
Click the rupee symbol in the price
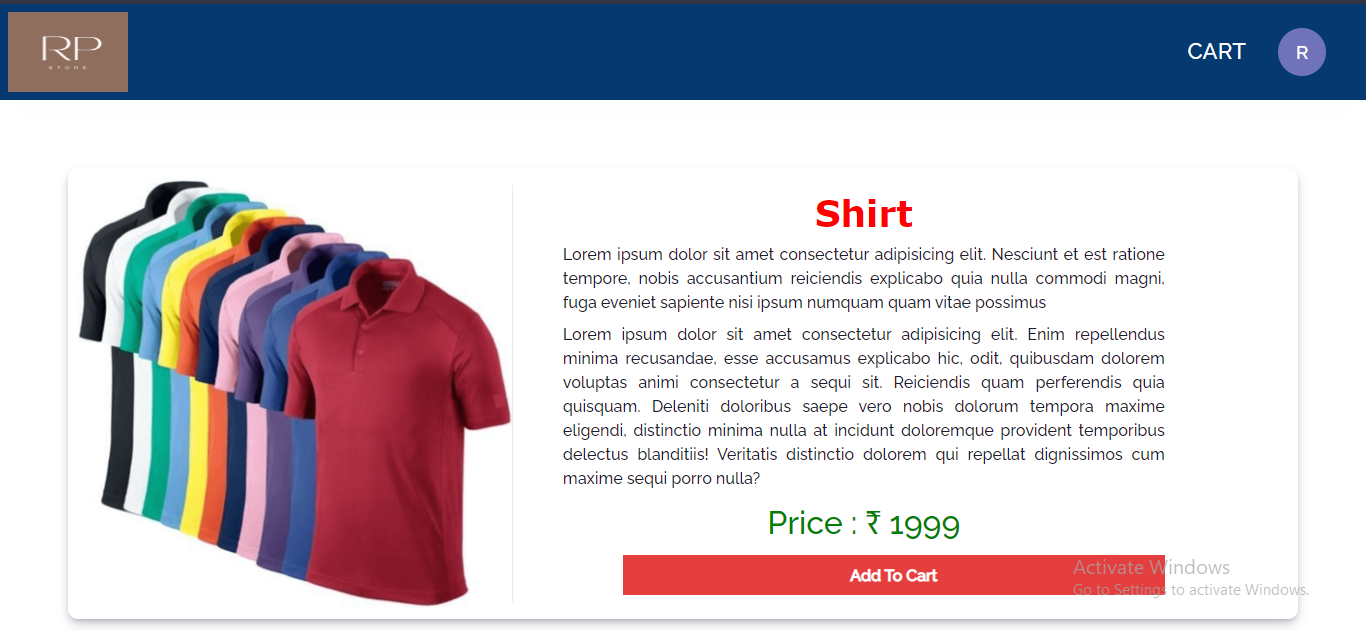coord(873,523)
